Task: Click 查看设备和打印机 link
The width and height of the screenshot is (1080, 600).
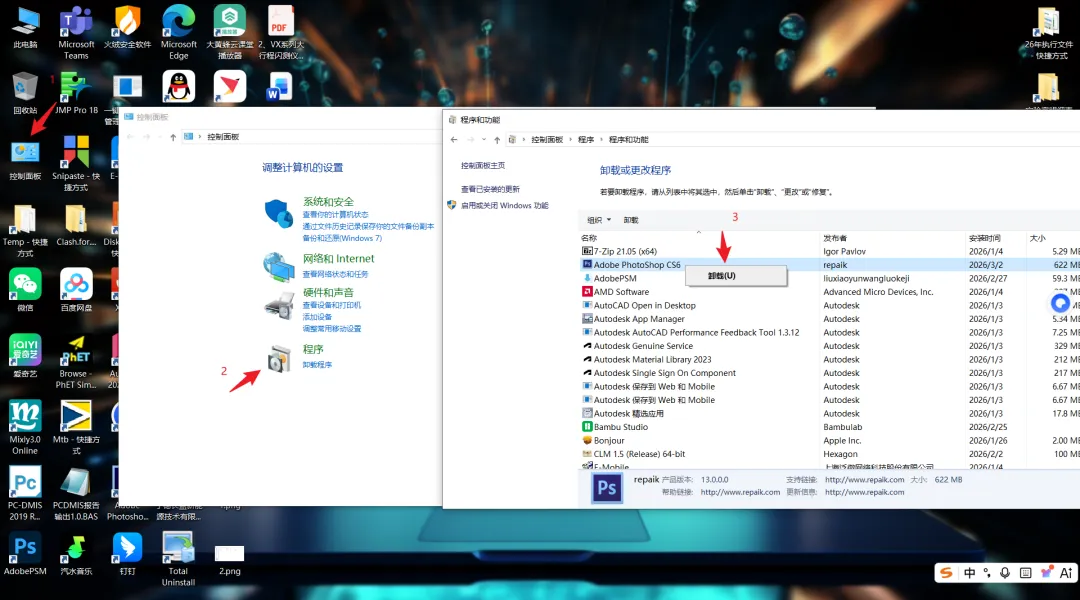Action: (331, 305)
